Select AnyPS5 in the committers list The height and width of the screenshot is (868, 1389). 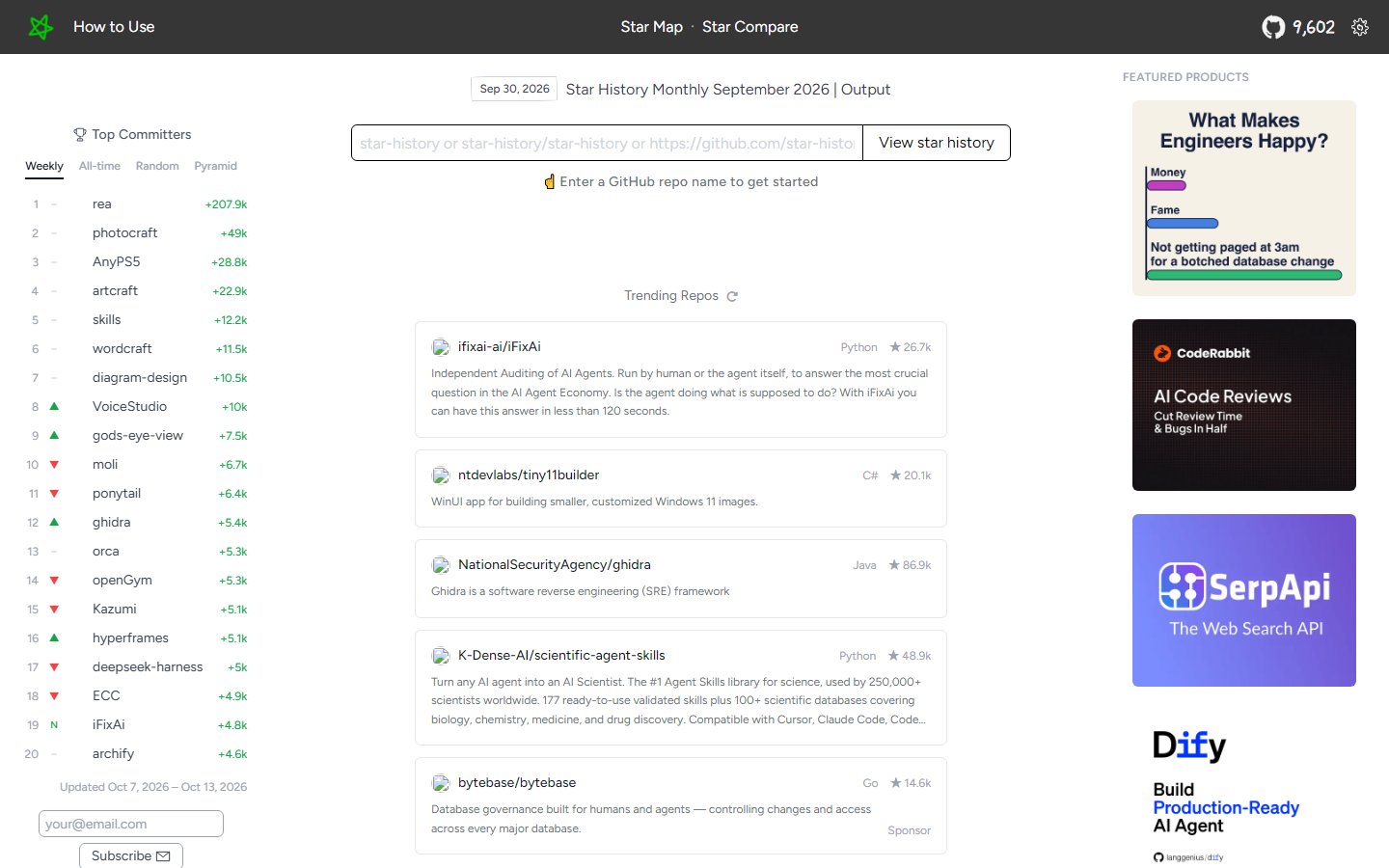[x=117, y=262]
